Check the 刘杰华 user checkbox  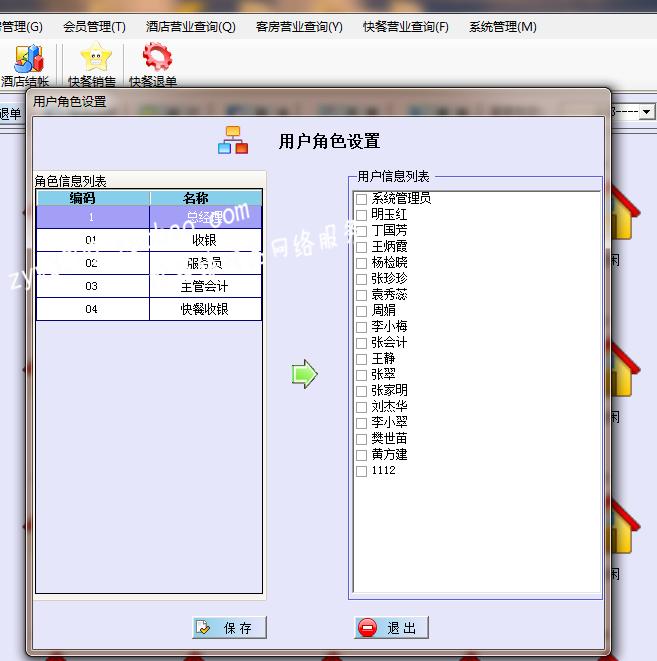(x=361, y=407)
